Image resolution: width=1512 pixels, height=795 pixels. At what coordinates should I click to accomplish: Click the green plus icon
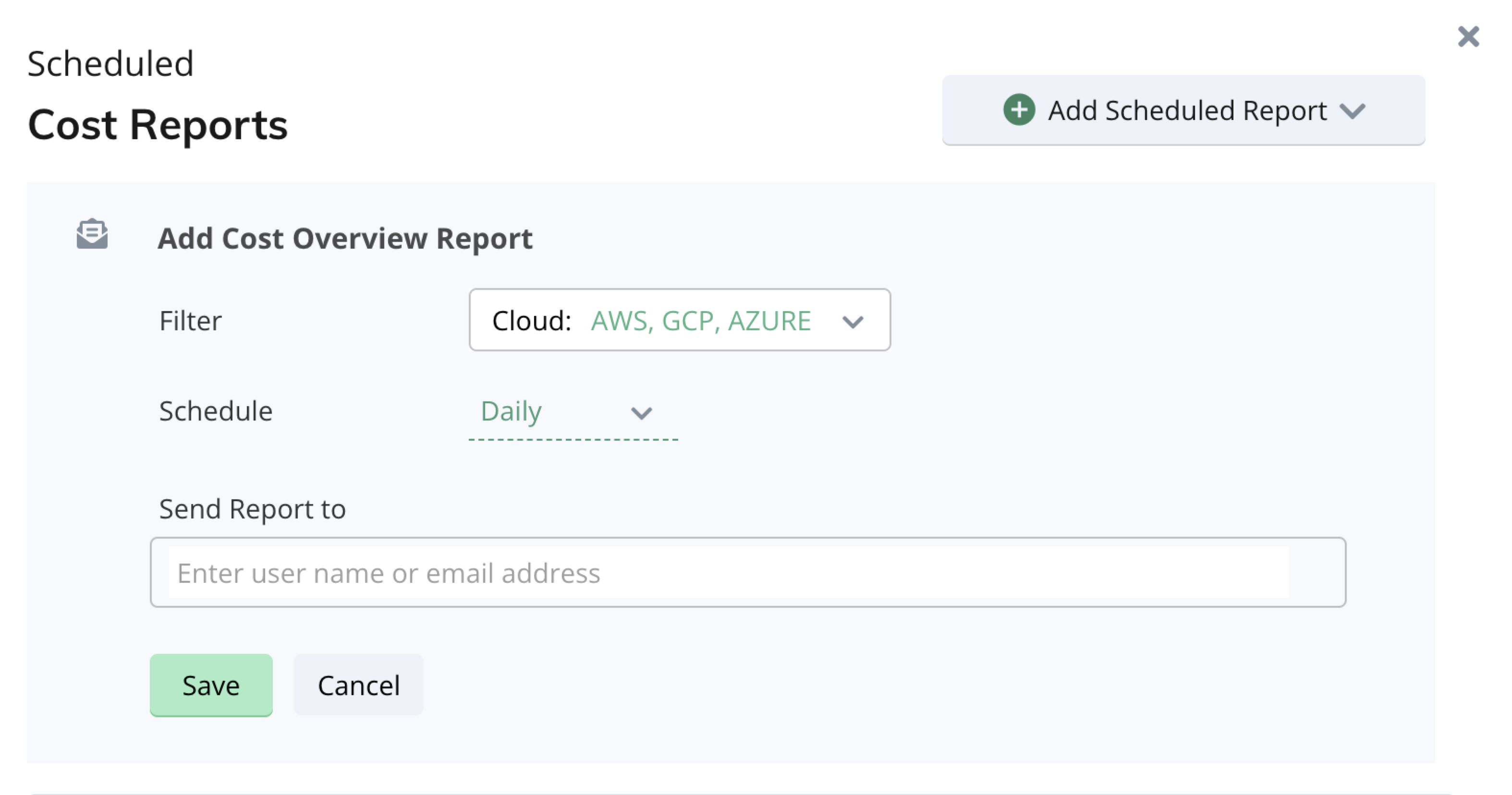[x=1019, y=110]
